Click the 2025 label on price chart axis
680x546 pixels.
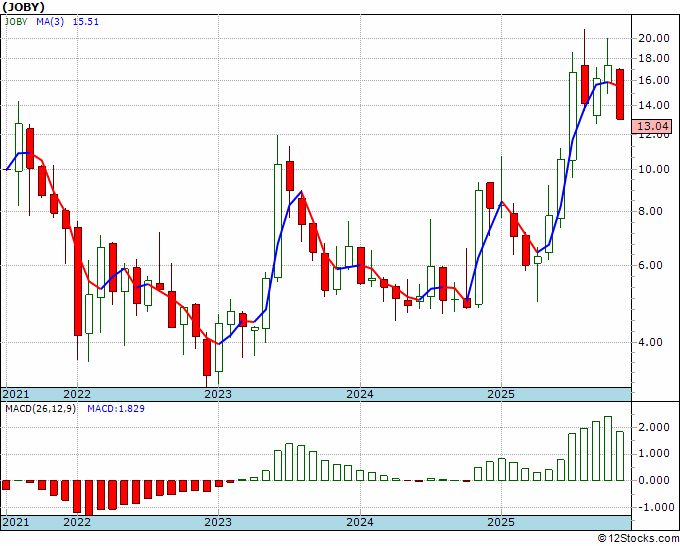pyautogui.click(x=501, y=394)
